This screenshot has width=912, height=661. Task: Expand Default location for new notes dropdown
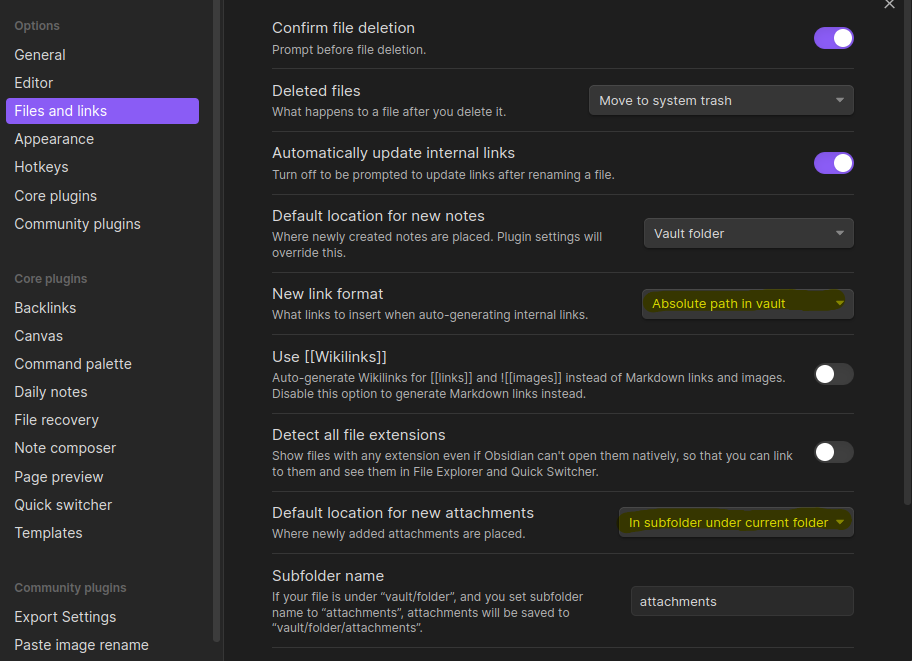click(748, 233)
